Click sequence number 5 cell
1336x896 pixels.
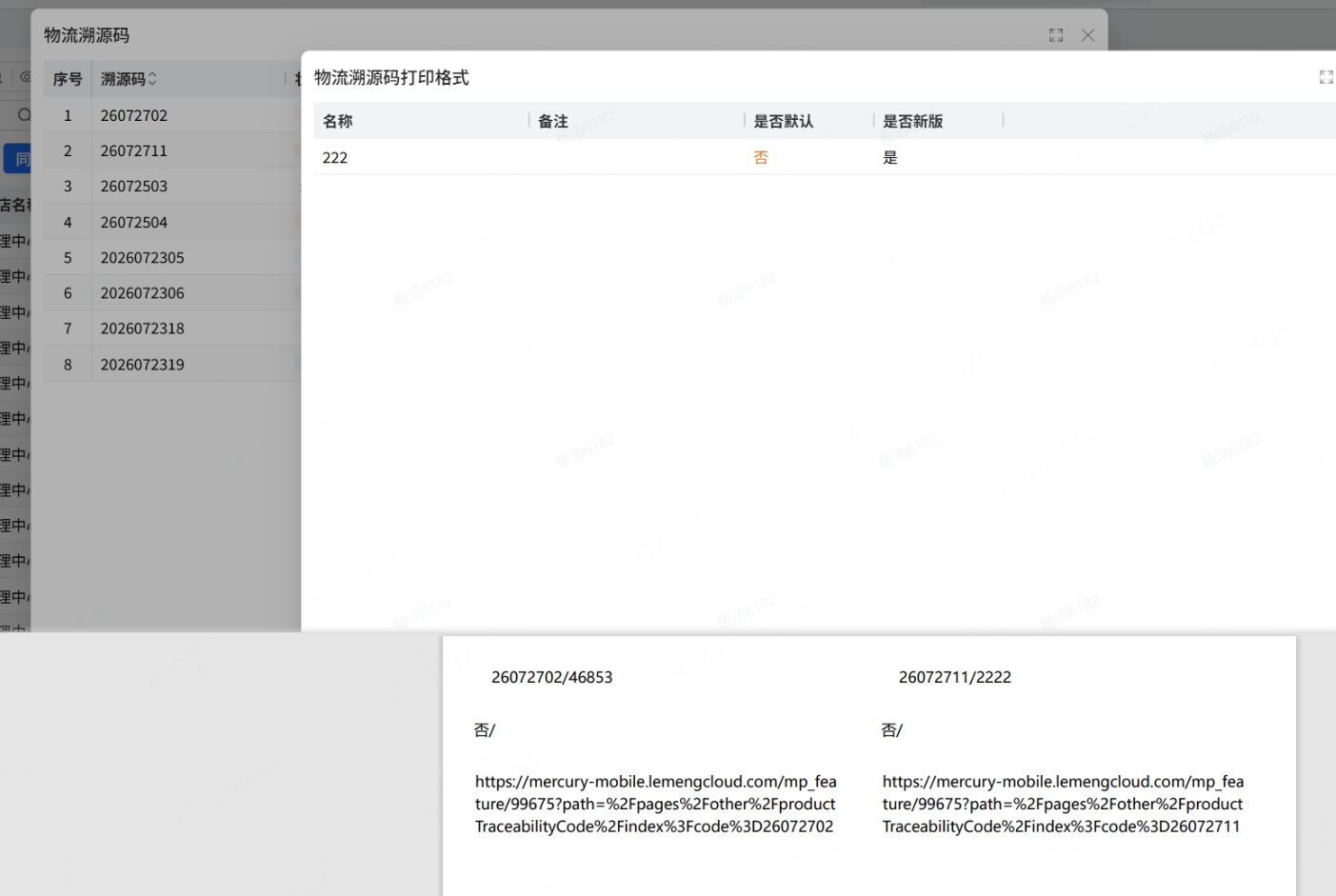[68, 258]
